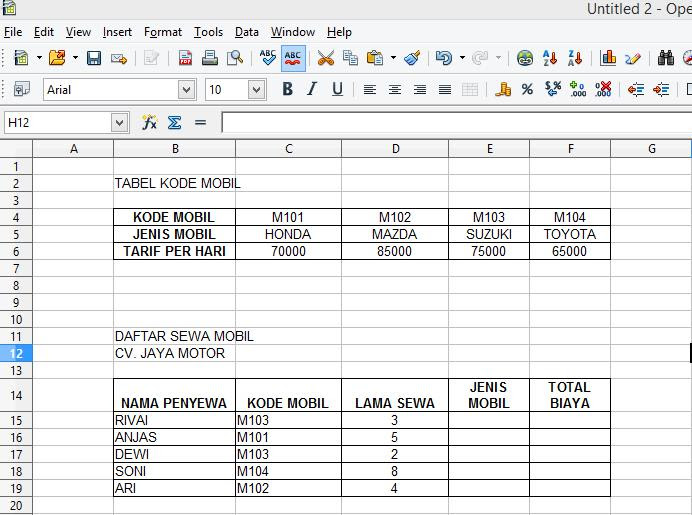Expand the Font Size dropdown arrow

coord(256,90)
